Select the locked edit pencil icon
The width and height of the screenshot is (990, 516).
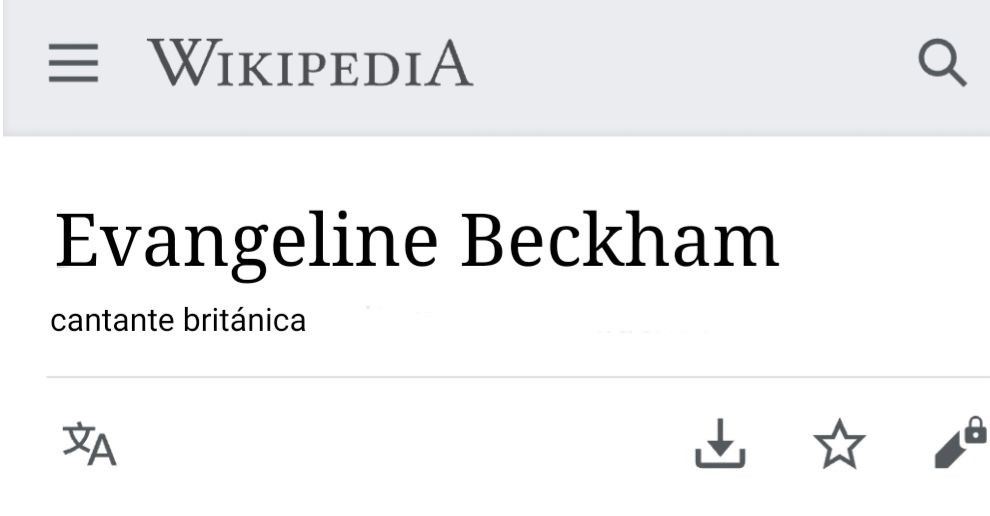pos(960,443)
